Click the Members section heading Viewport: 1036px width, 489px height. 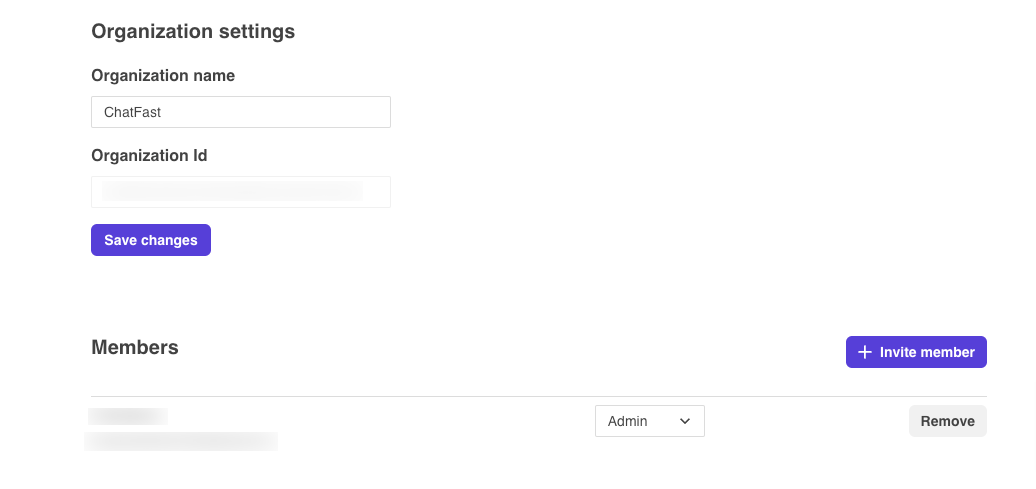coord(135,347)
